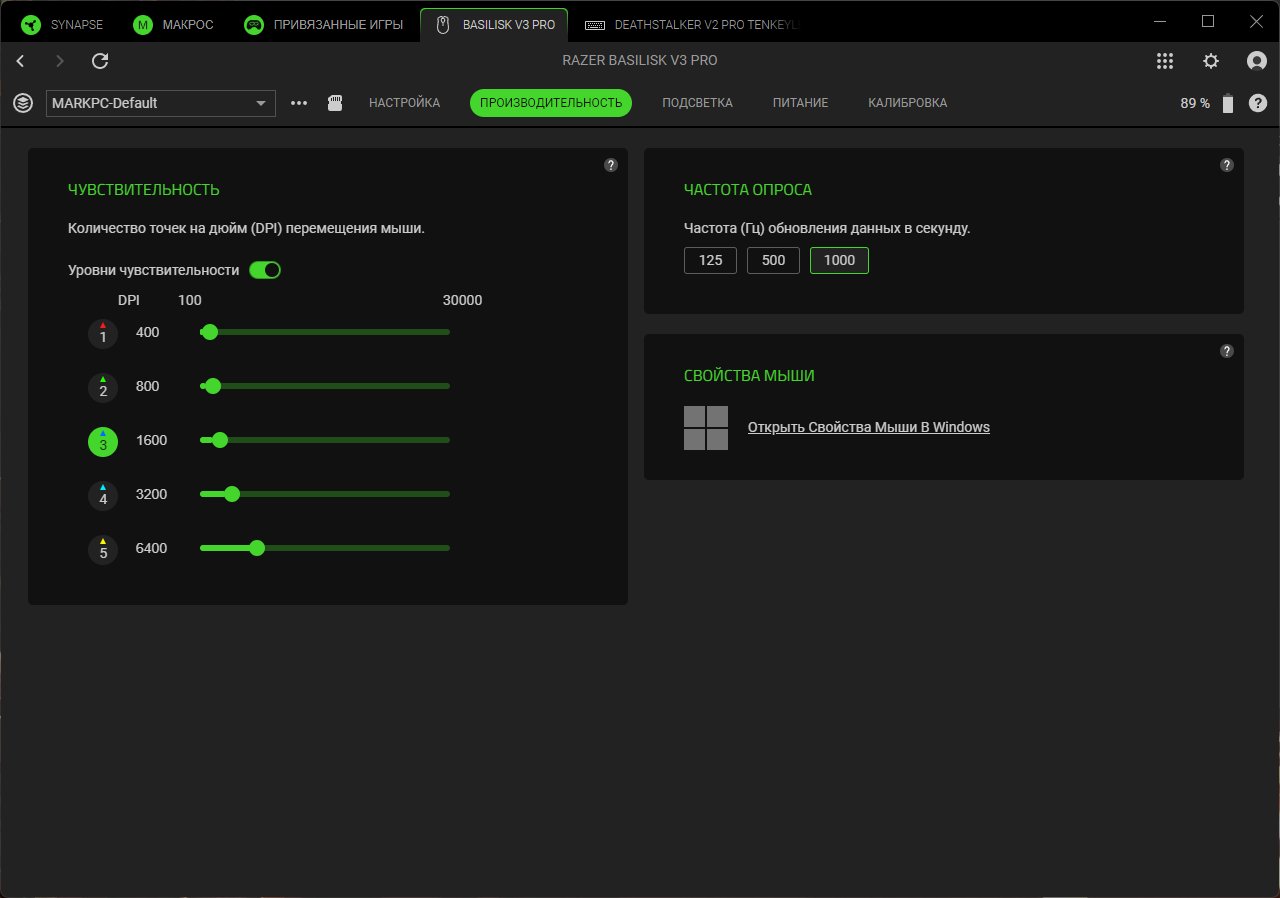
Task: Open the Настройка section
Action: 405,103
